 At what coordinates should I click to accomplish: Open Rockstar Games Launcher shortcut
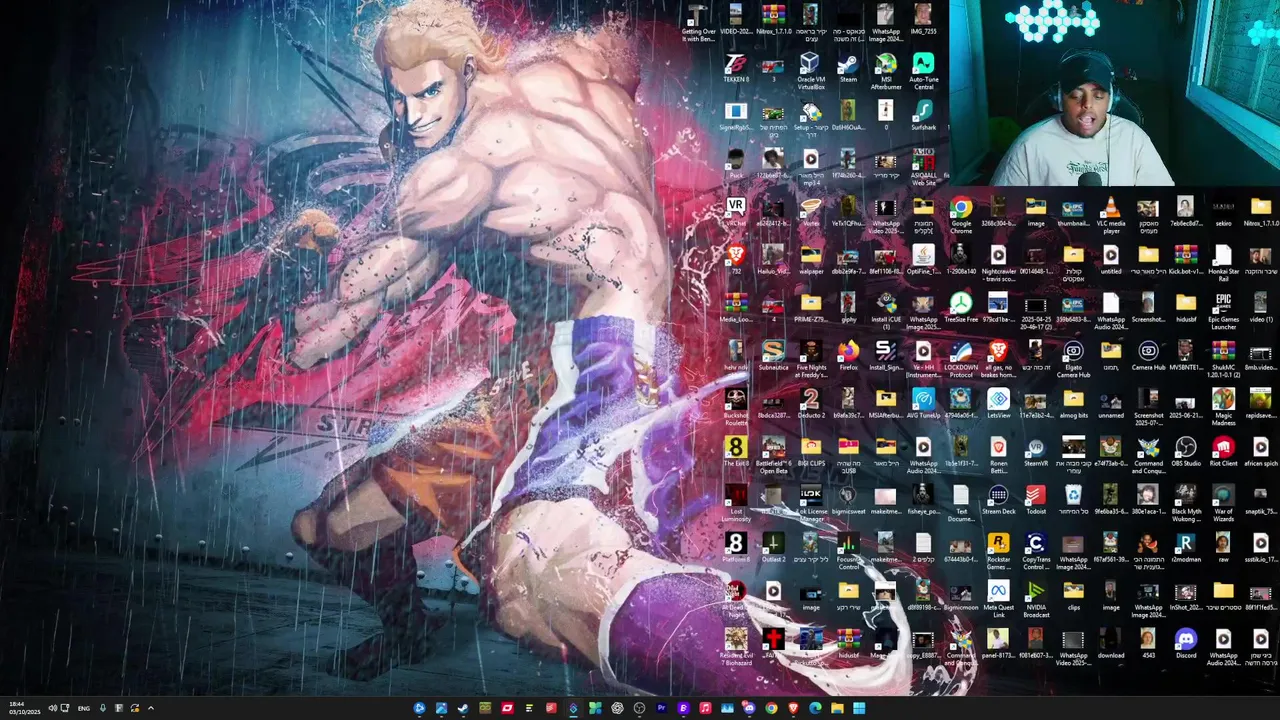tap(998, 551)
